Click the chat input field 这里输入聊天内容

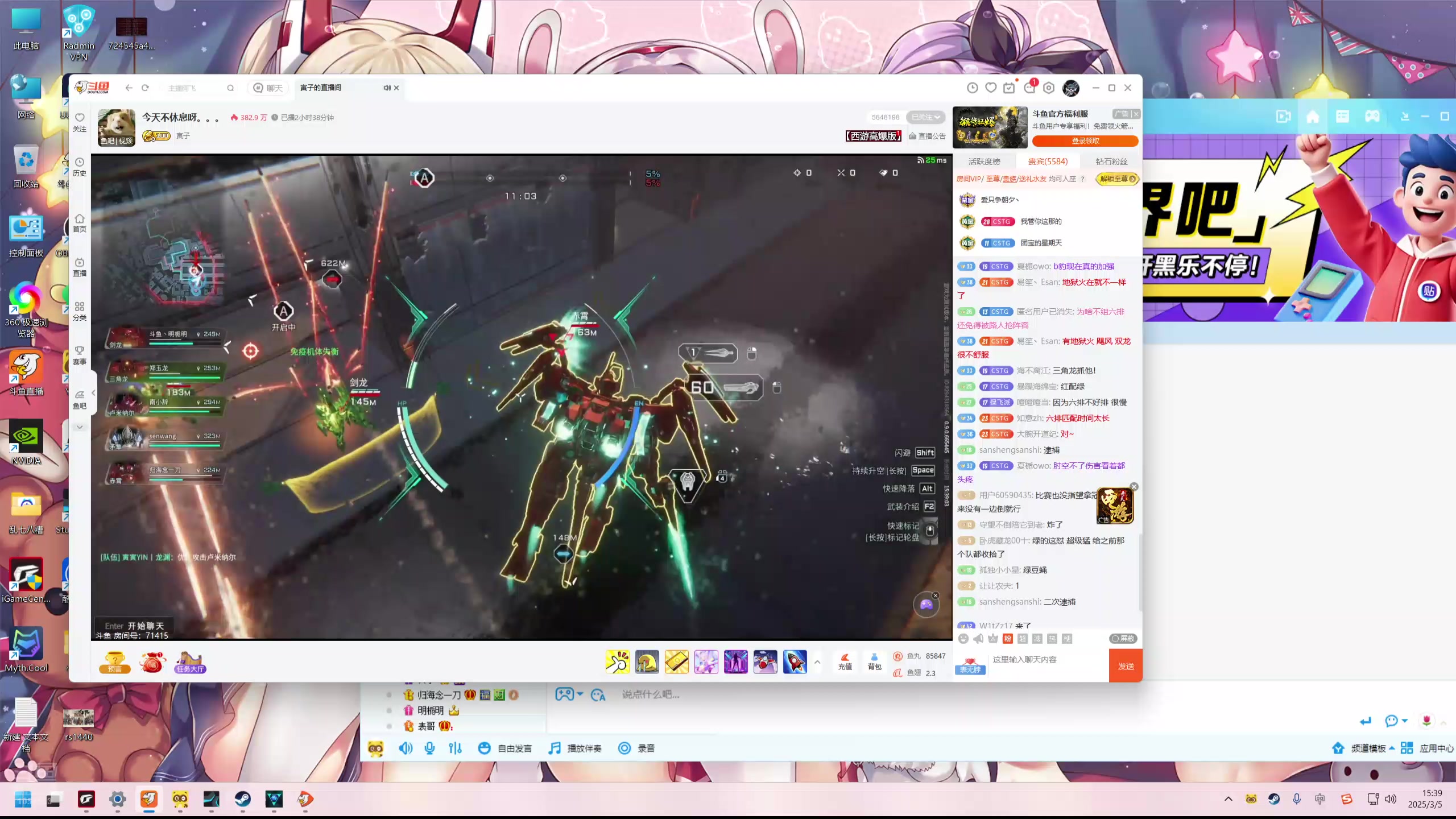pyautogui.click(x=1048, y=660)
